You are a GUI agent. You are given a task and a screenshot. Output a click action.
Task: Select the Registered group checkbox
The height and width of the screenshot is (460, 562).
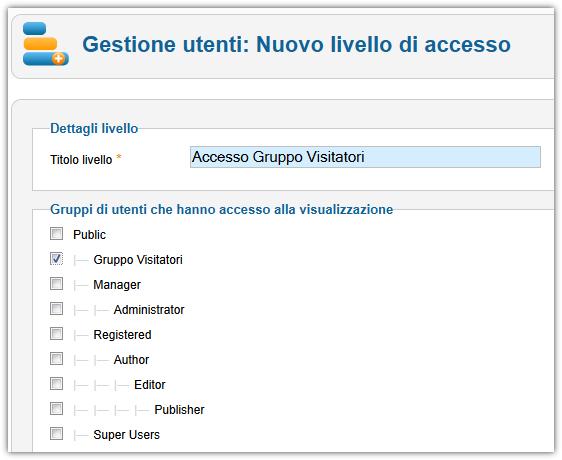pos(56,334)
